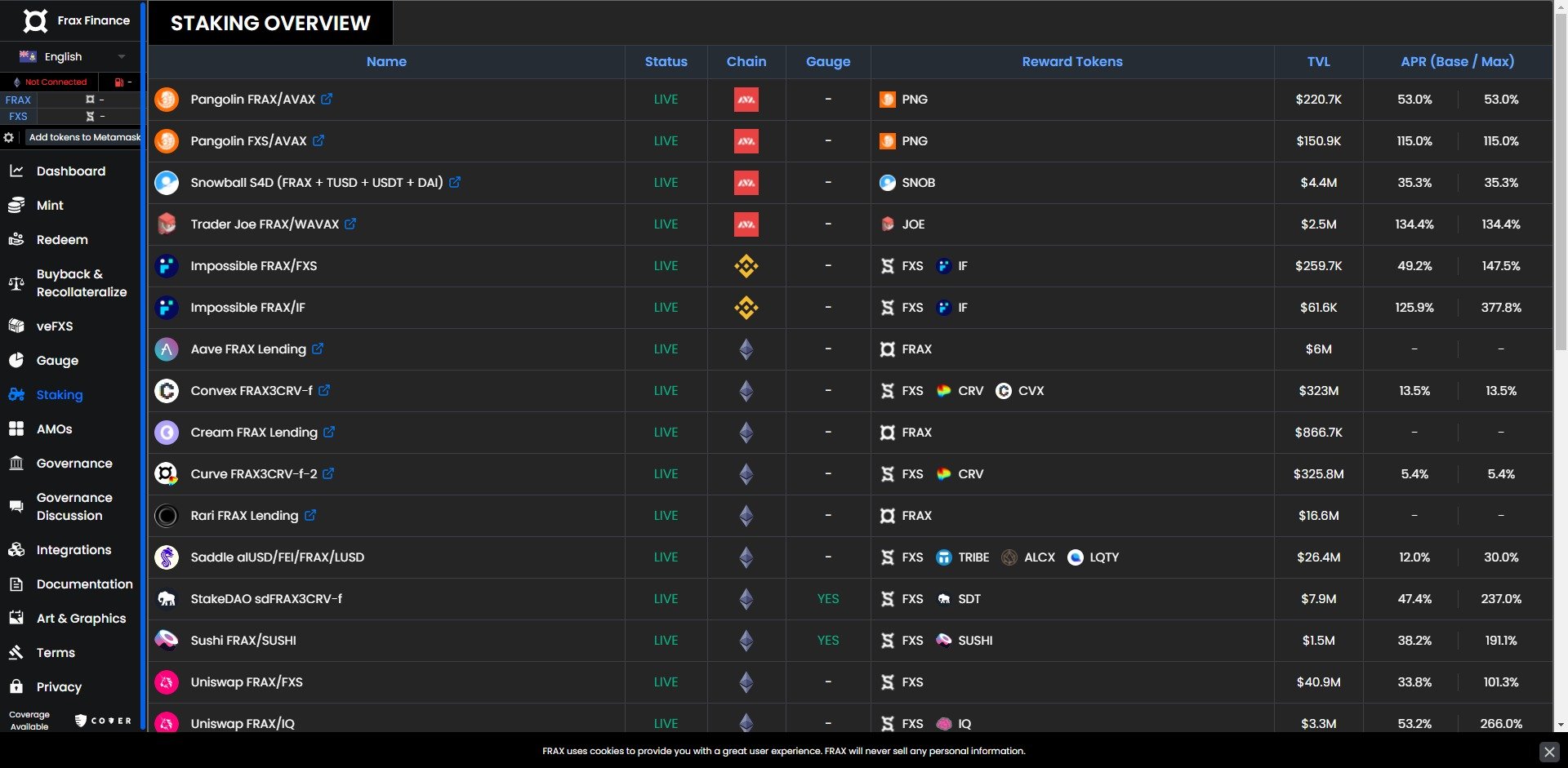The width and height of the screenshot is (1568, 768).
Task: Click the Staking sidebar icon
Action: pyautogui.click(x=16, y=394)
